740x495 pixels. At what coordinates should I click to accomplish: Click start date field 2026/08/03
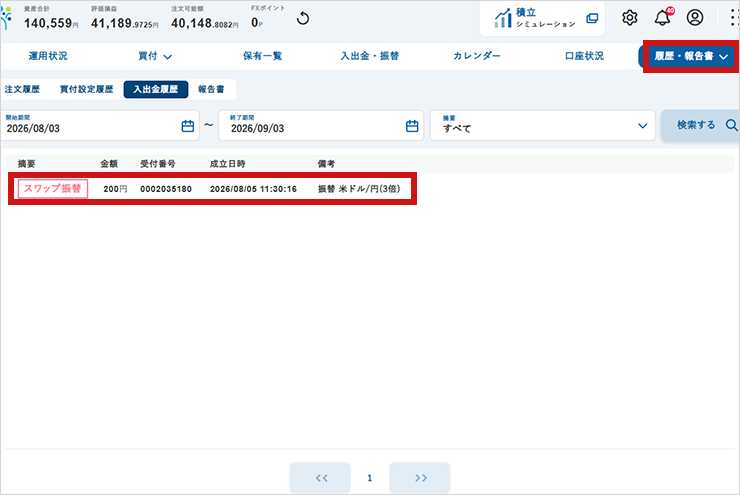[100, 125]
